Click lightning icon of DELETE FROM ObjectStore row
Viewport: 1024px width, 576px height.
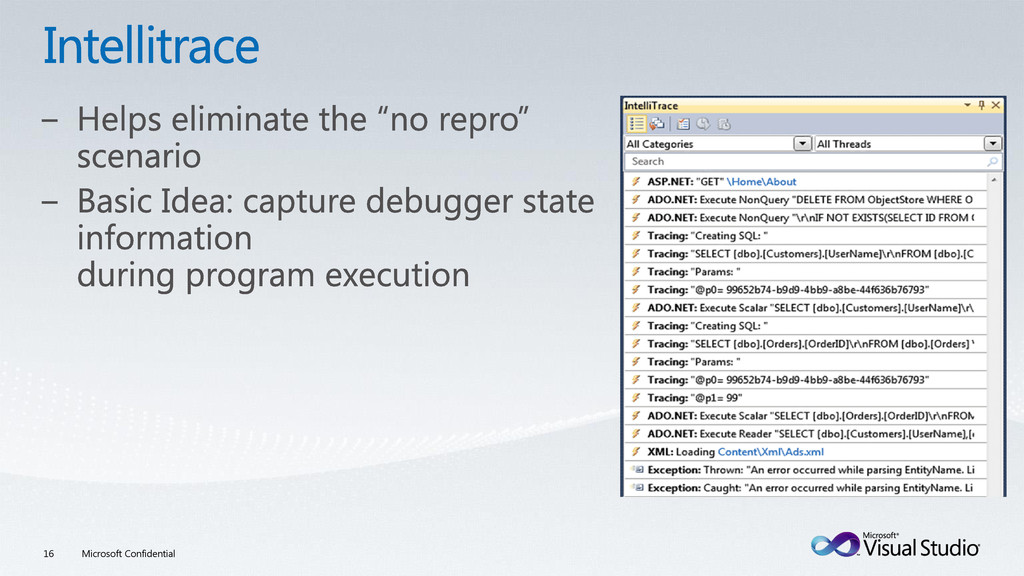[635, 199]
